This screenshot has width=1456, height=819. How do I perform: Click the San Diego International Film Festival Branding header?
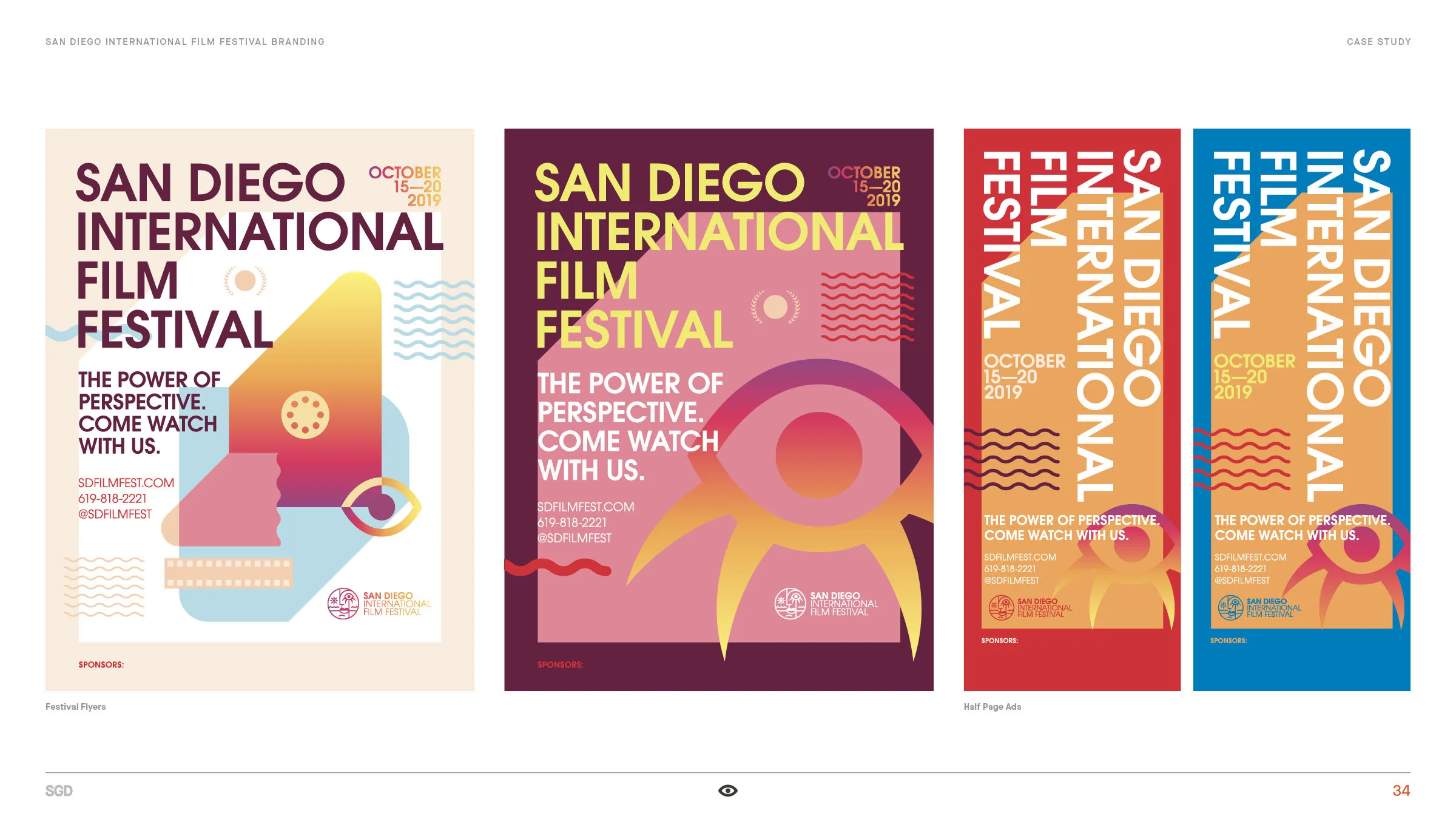[x=185, y=42]
